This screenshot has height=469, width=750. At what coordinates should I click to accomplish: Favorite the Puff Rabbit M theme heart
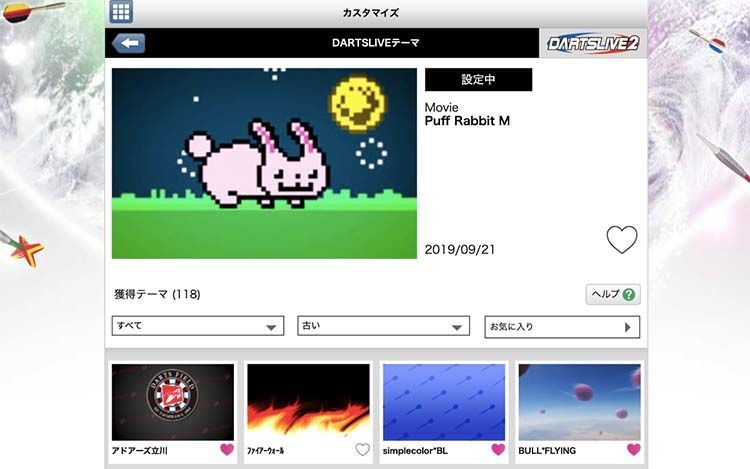622,239
